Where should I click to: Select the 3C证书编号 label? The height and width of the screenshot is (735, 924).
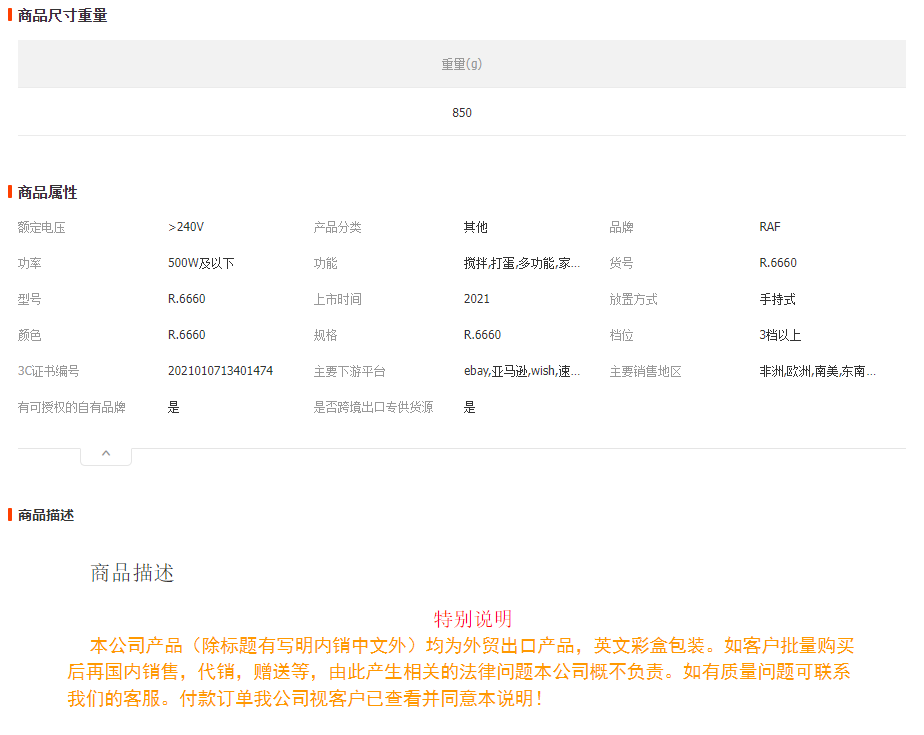48,371
